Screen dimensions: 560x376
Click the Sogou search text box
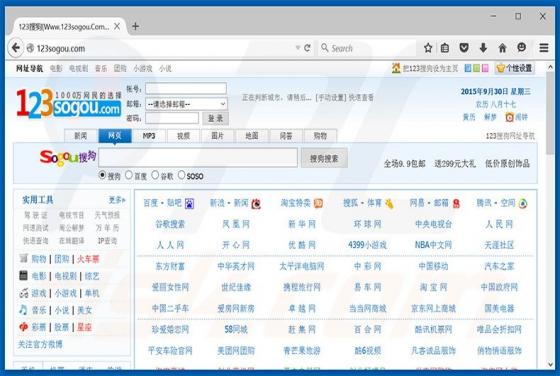pyautogui.click(x=198, y=157)
